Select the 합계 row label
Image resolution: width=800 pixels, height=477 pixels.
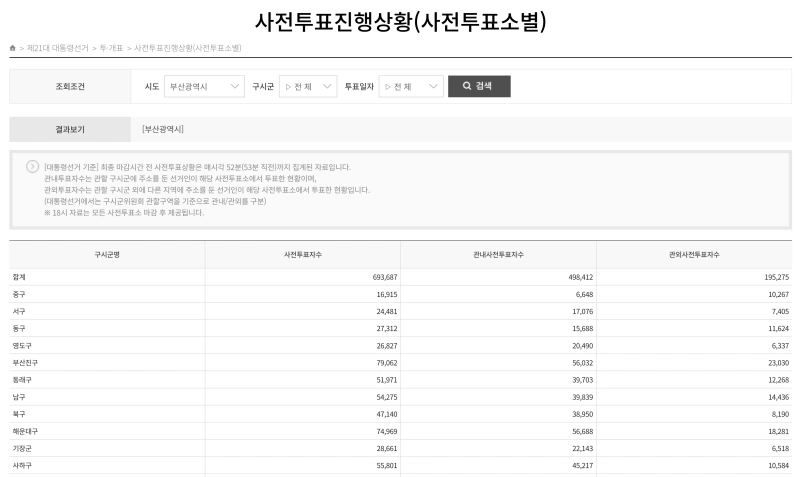[19, 277]
